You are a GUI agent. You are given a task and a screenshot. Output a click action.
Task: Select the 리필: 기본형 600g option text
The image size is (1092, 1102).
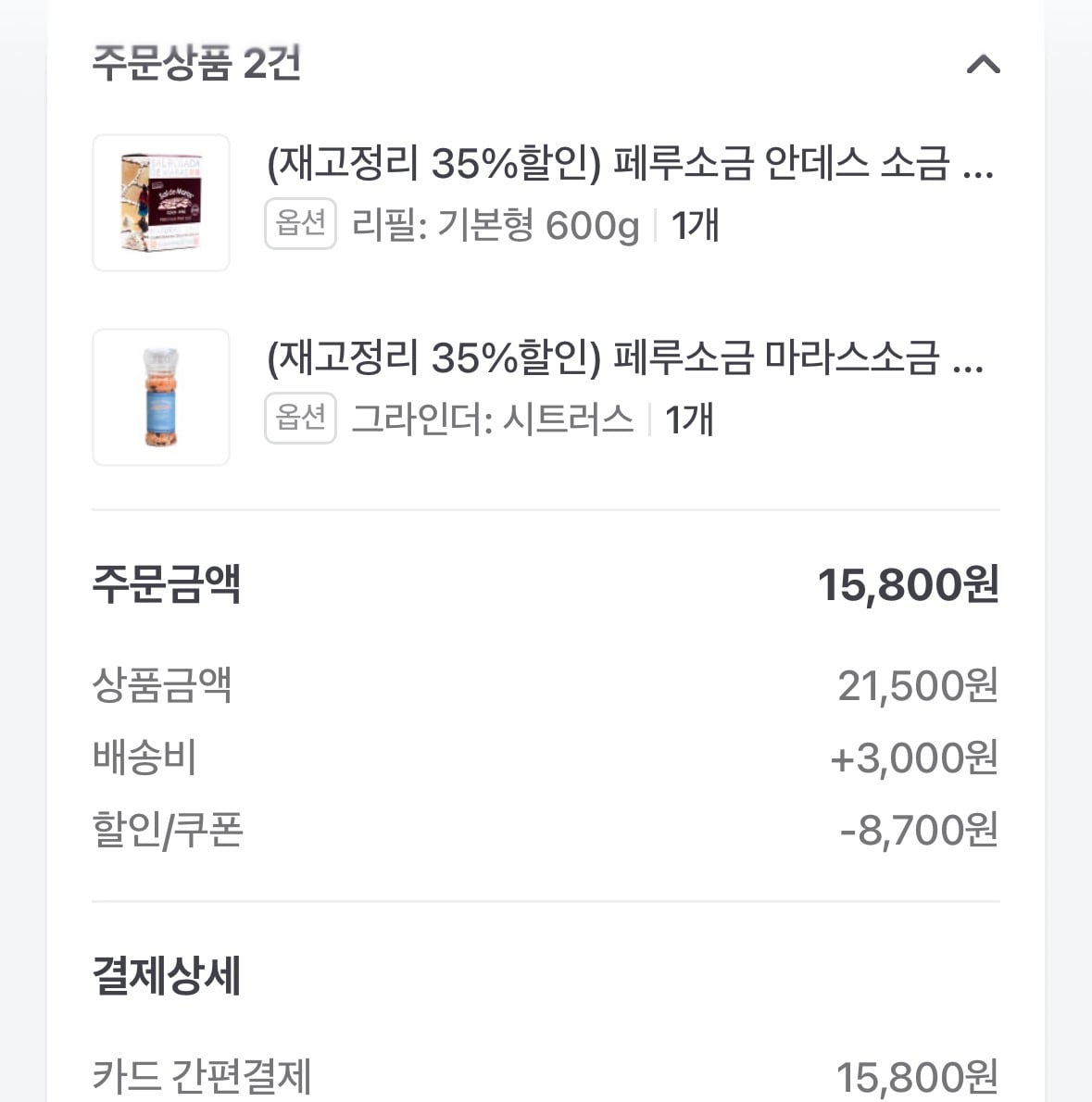tap(496, 225)
